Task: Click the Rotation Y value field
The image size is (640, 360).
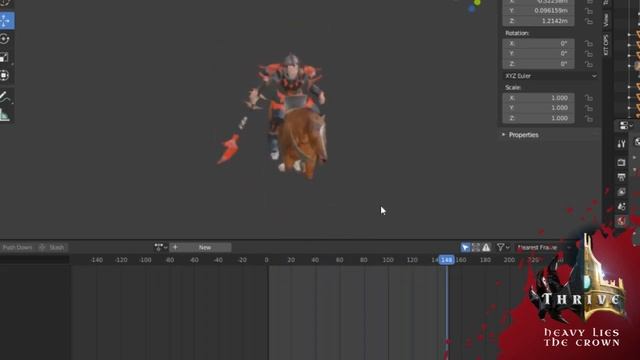Action: [538, 53]
